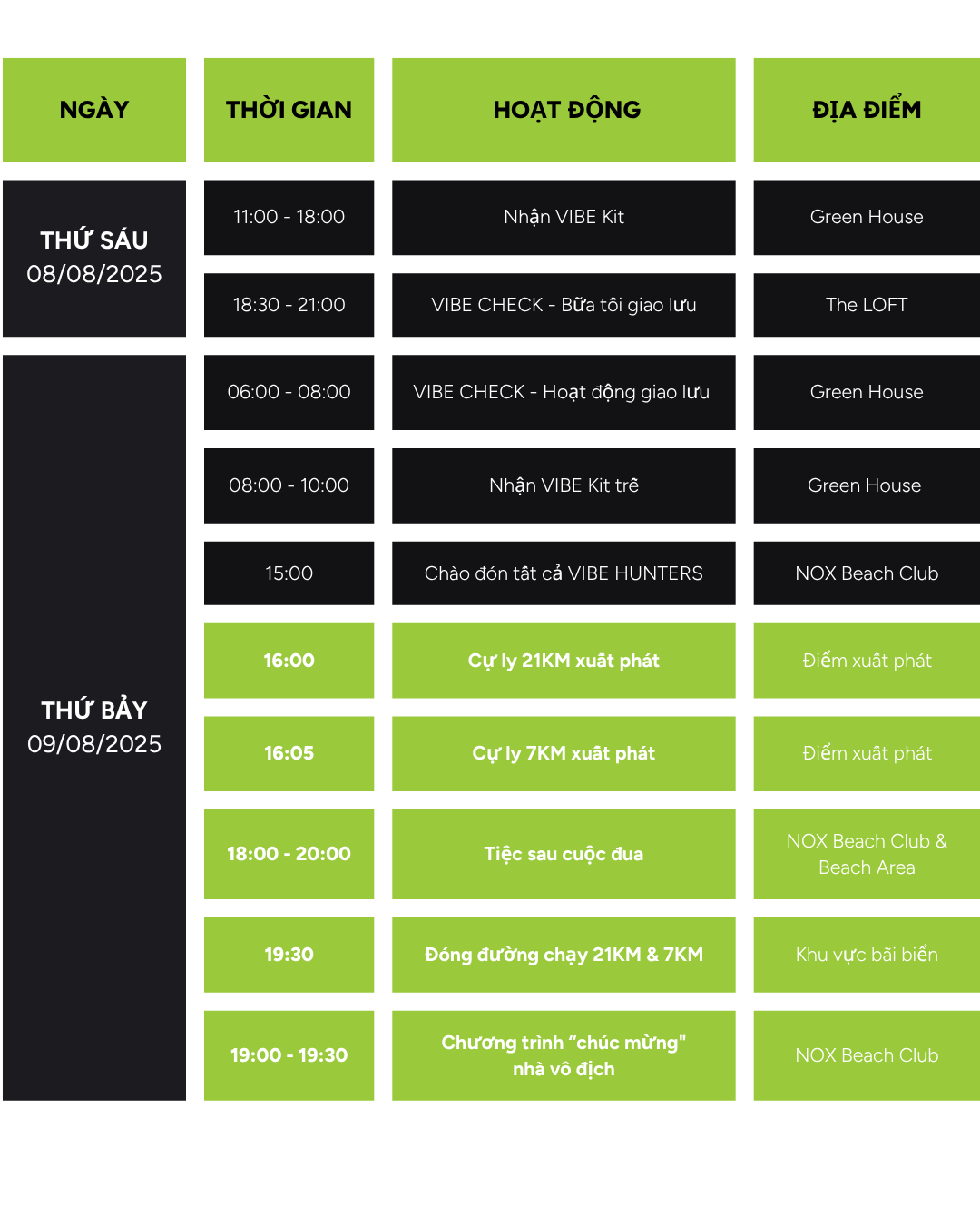The width and height of the screenshot is (980, 1225).
Task: Click the NGÀY column header
Action: pyautogui.click(x=94, y=110)
